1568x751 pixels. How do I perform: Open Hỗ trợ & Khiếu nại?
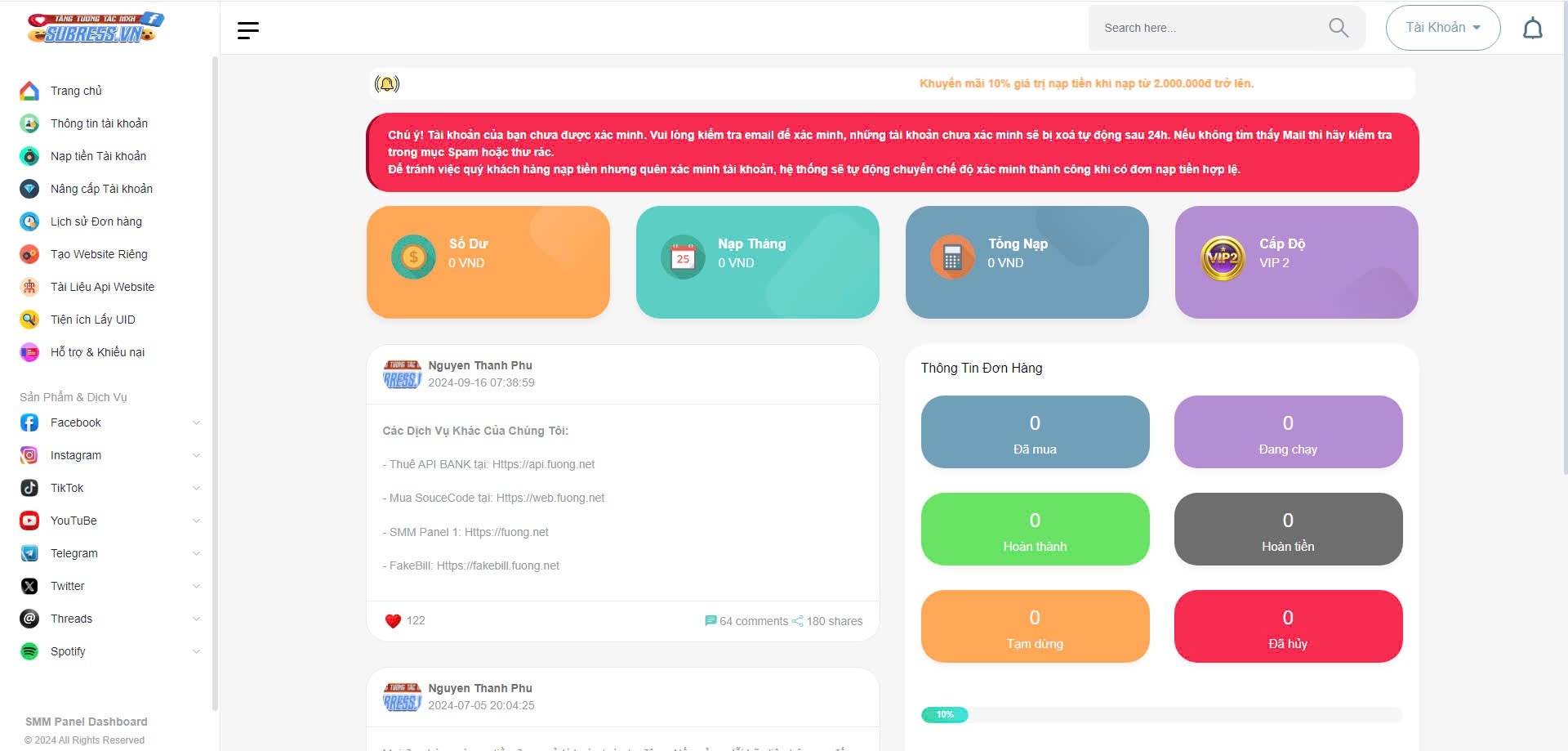click(97, 352)
